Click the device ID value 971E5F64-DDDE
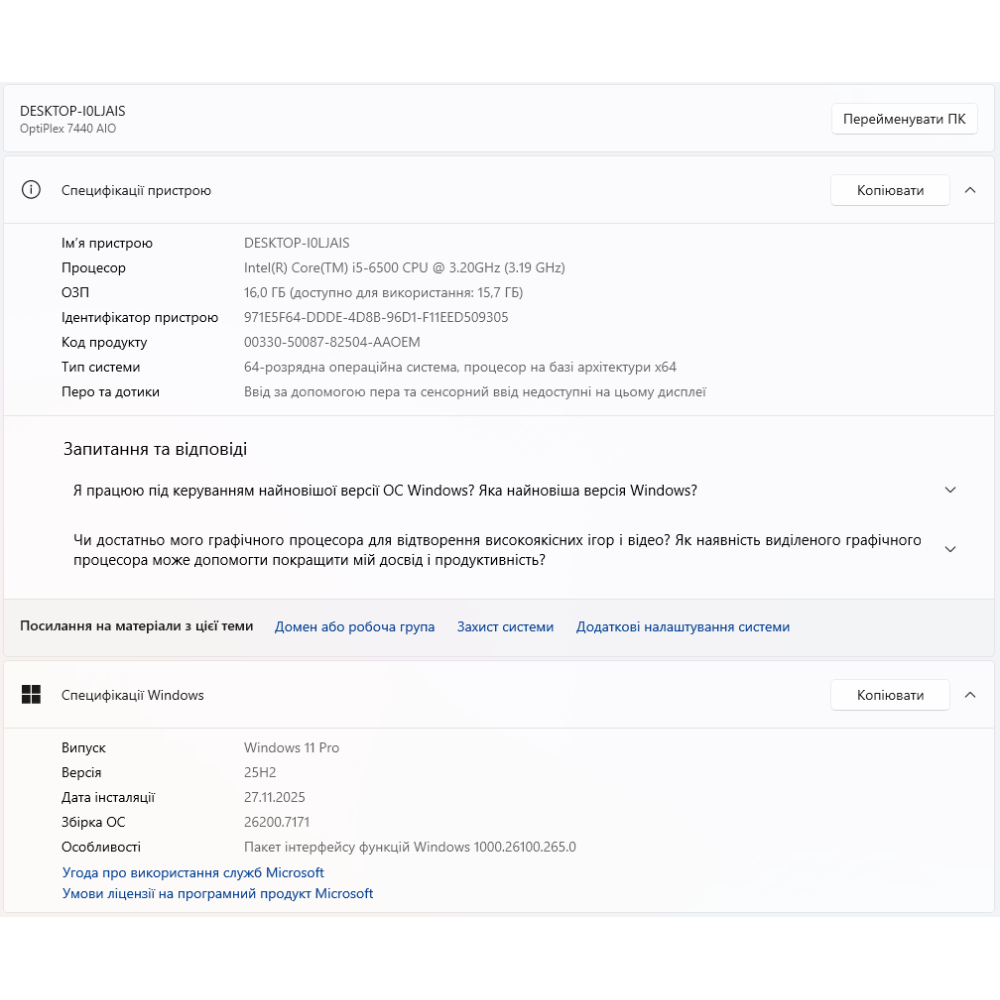Image resolution: width=1000 pixels, height=1000 pixels. (x=376, y=317)
